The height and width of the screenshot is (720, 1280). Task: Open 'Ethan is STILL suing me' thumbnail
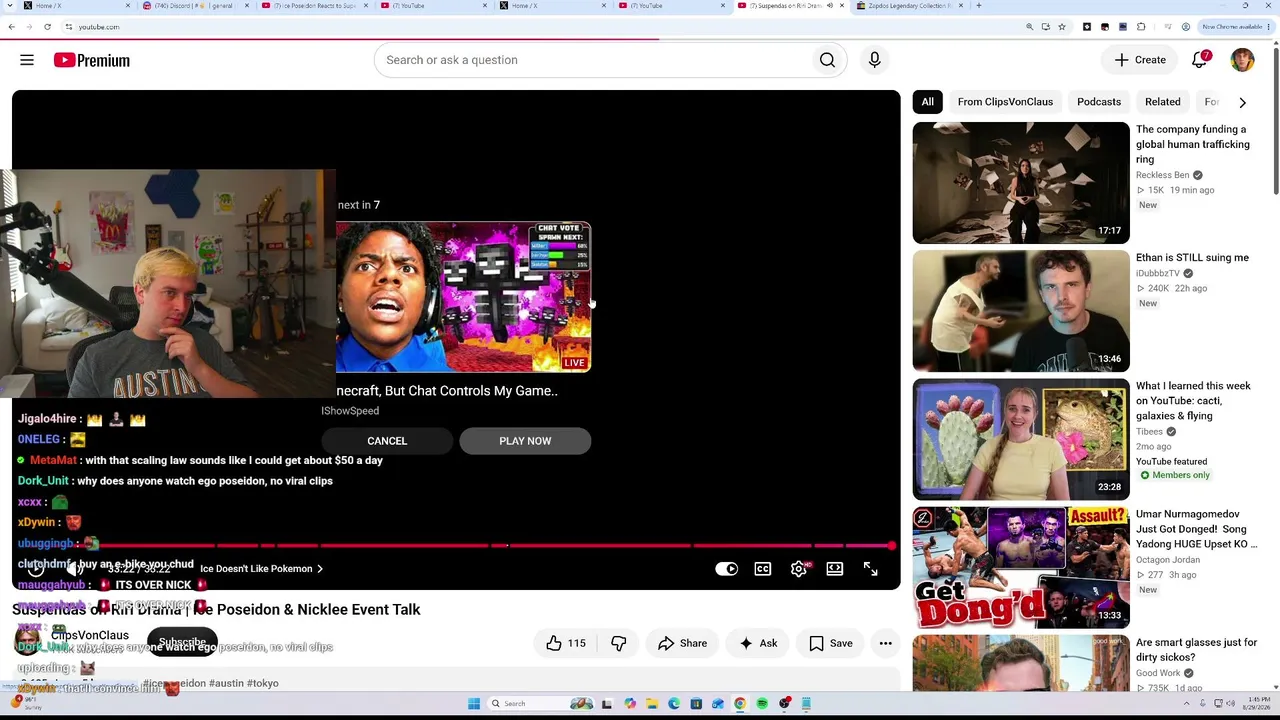[x=1021, y=311]
